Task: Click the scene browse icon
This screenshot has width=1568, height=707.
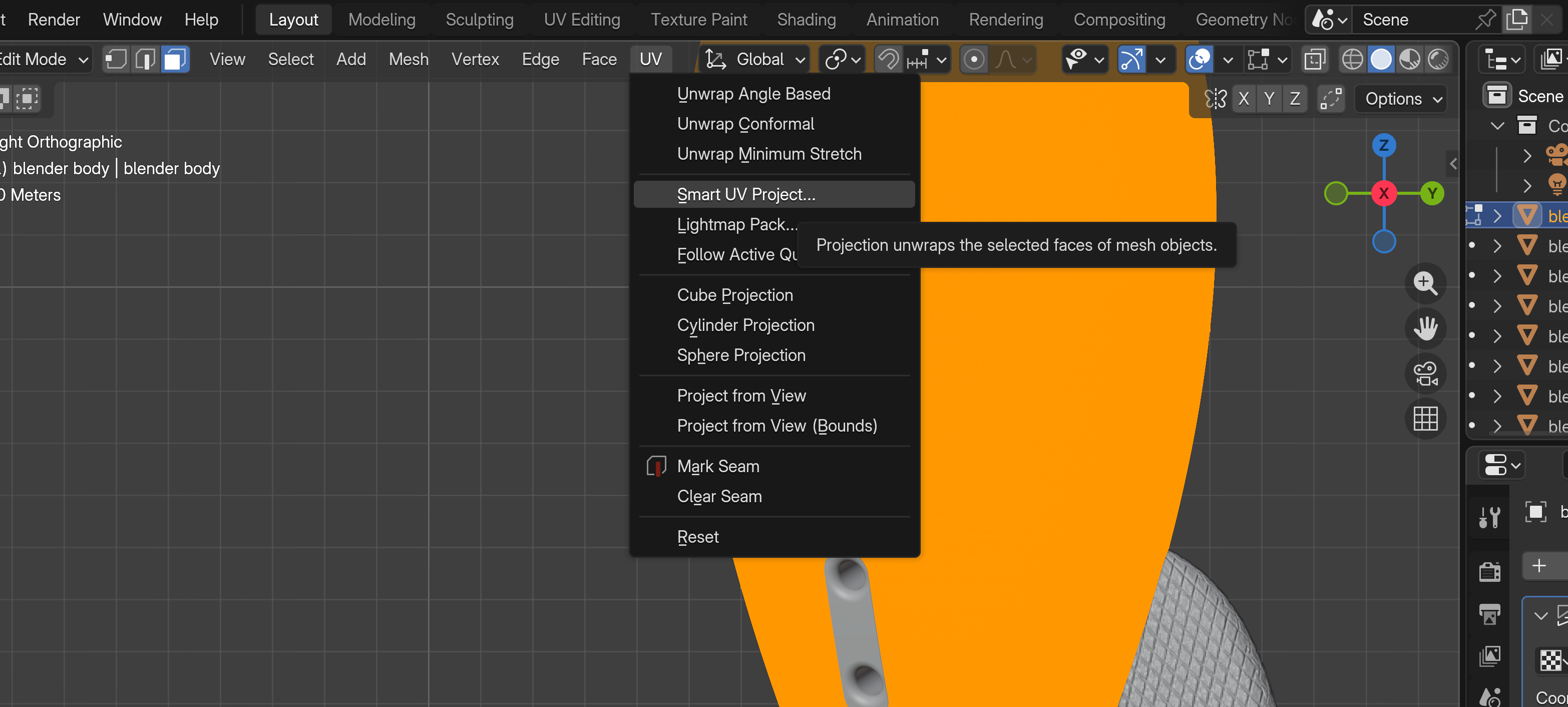Action: pyautogui.click(x=1329, y=20)
